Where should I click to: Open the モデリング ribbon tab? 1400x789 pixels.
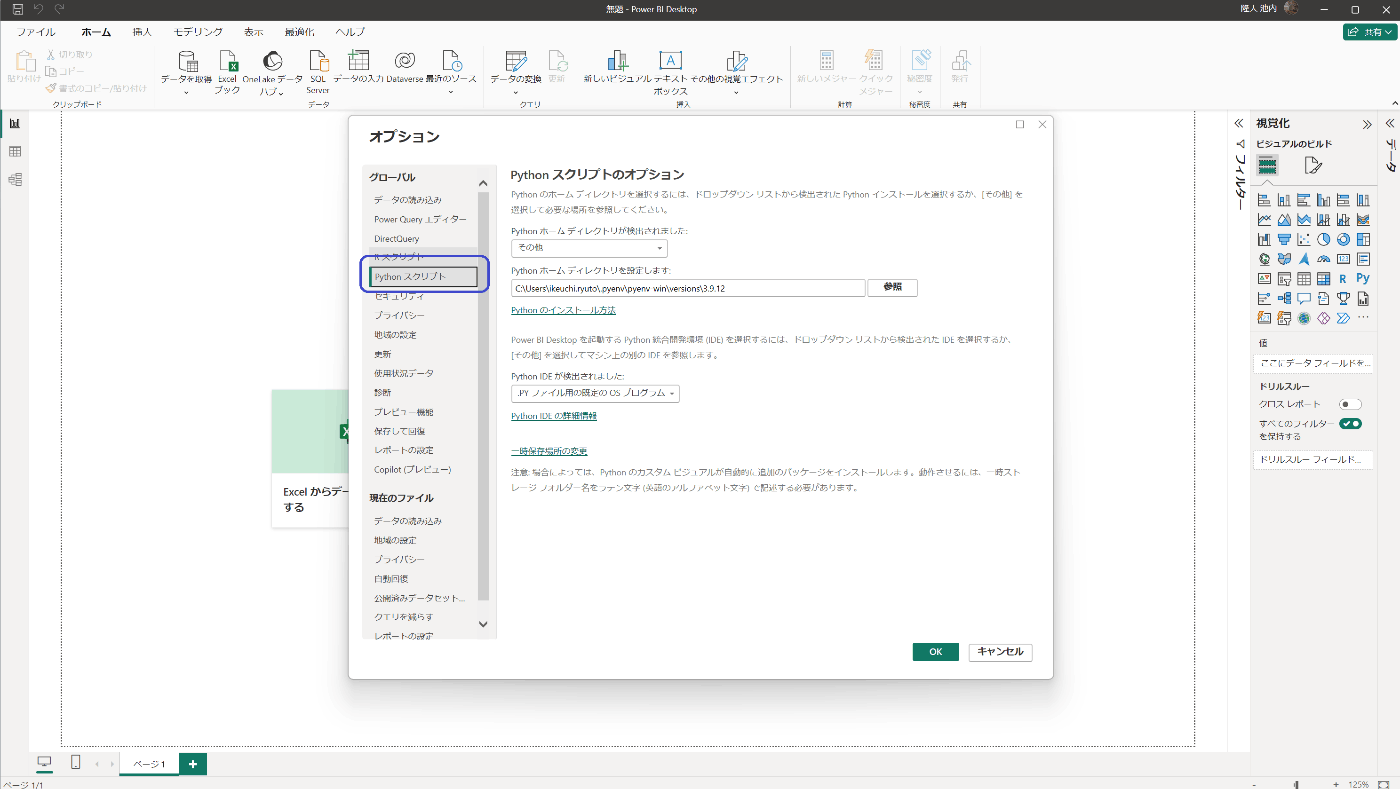[198, 32]
